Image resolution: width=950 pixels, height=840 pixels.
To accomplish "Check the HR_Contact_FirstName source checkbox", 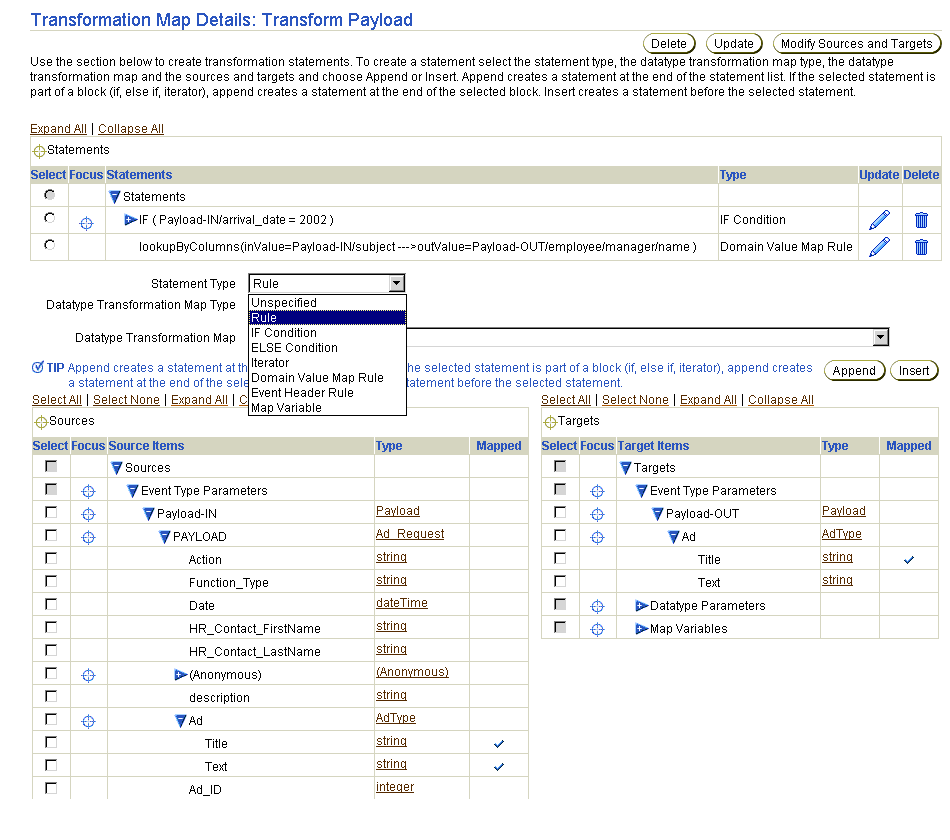I will pyautogui.click(x=51, y=627).
